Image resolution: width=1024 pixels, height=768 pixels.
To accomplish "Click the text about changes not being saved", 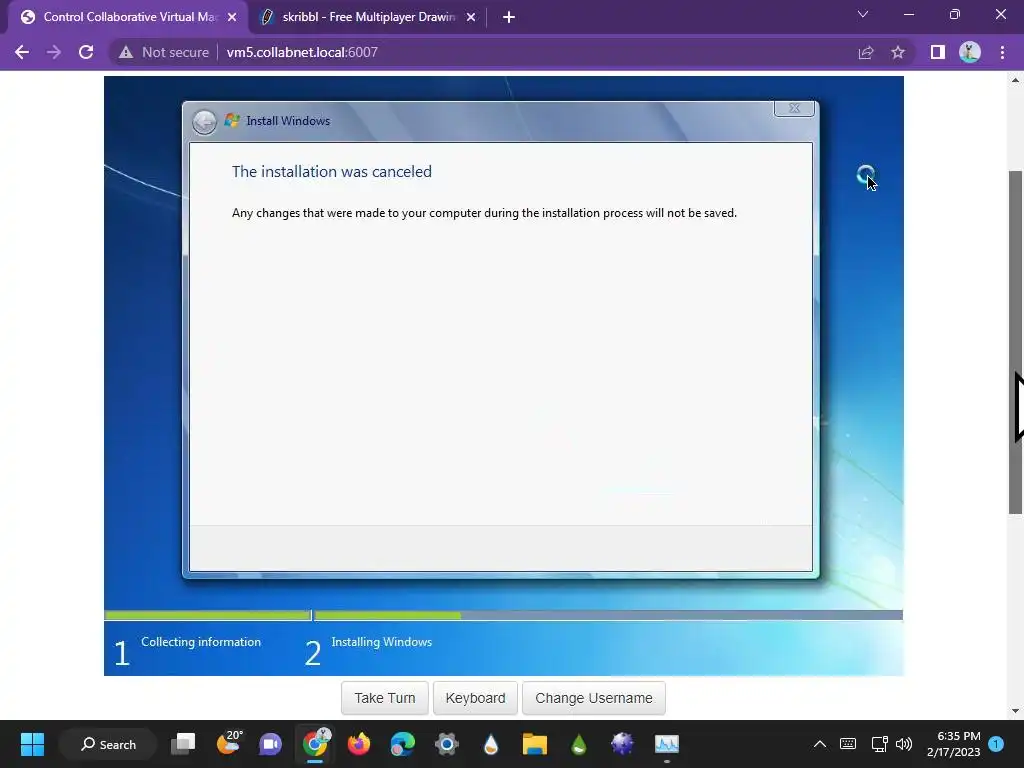I will (x=484, y=213).
